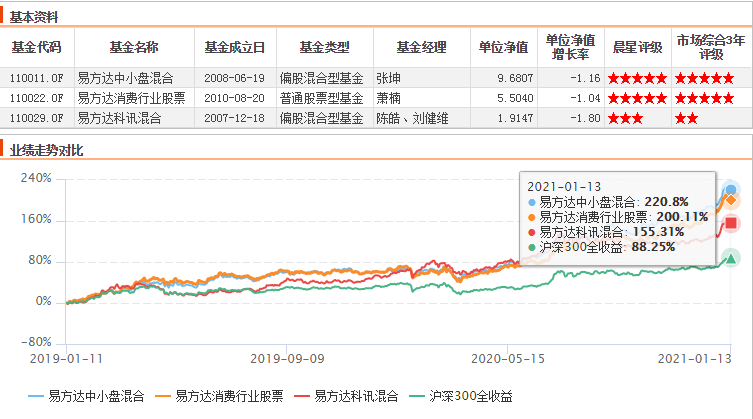This screenshot has width=753, height=419.
Task: Click the blue circle marker for 易方达中小盘混合
Action: coord(730,189)
